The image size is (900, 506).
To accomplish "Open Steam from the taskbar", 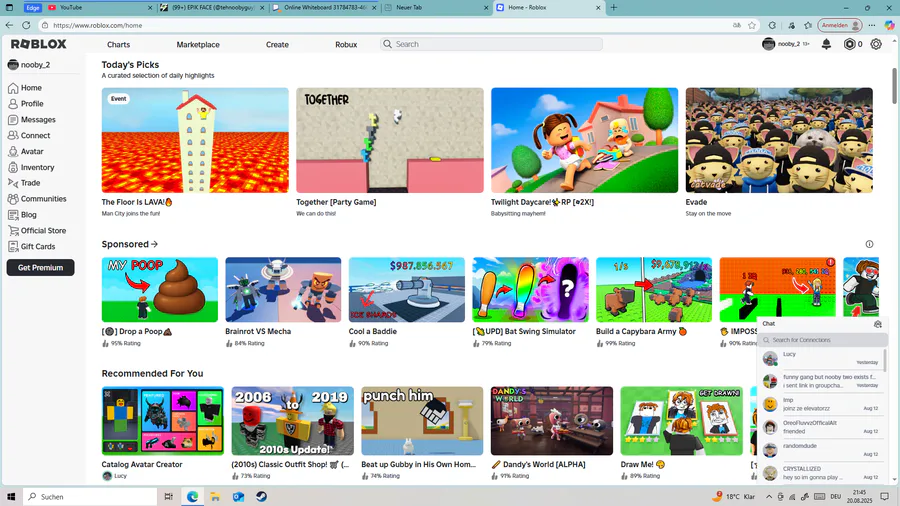I will point(261,497).
